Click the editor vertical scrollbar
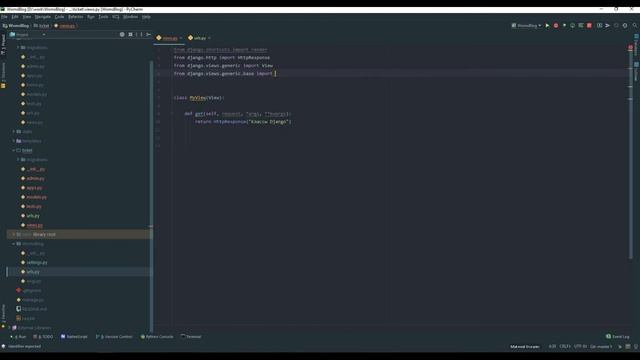The height and width of the screenshot is (360, 640). tap(631, 155)
